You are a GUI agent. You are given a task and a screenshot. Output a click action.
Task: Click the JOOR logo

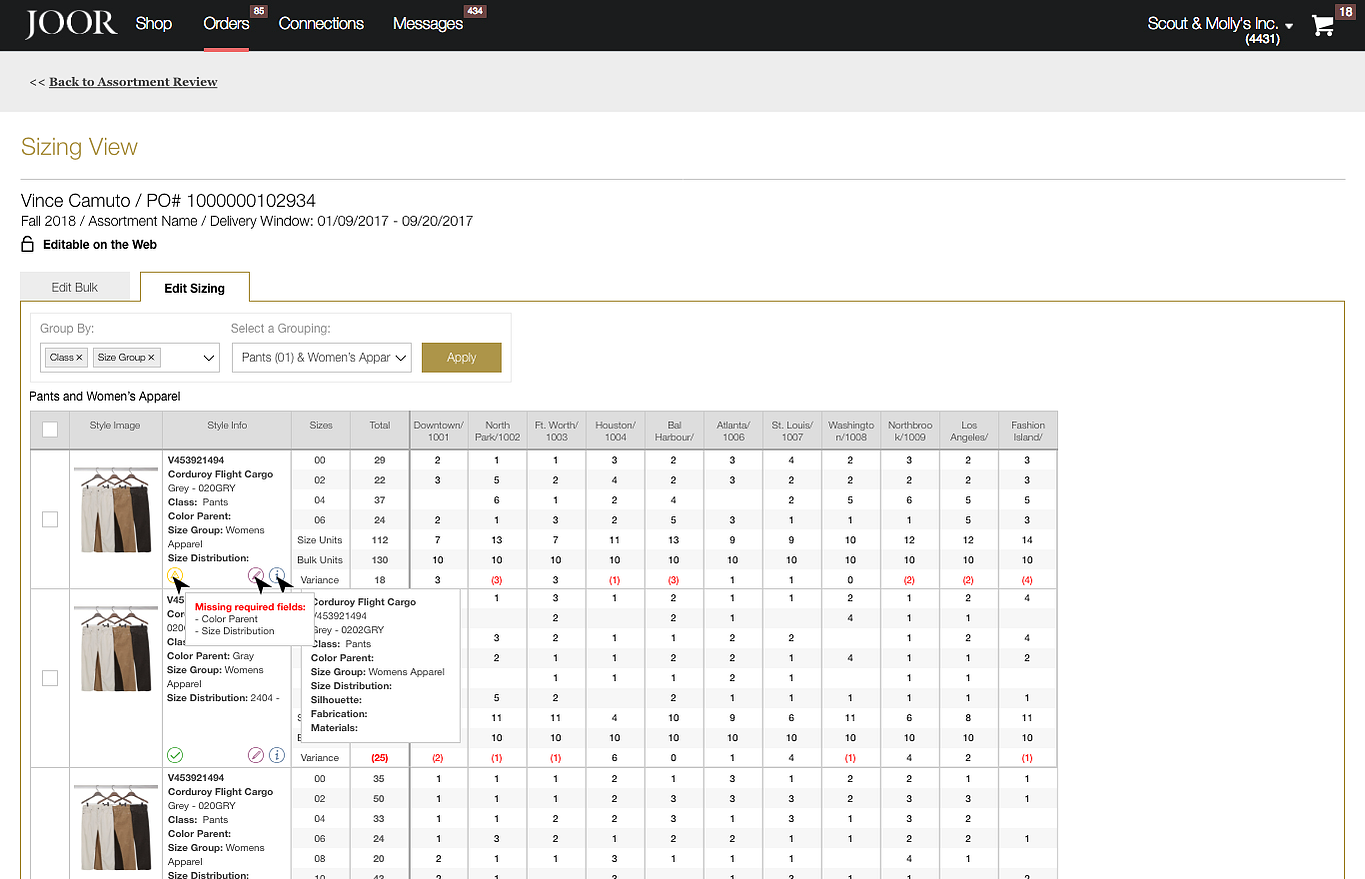click(71, 24)
